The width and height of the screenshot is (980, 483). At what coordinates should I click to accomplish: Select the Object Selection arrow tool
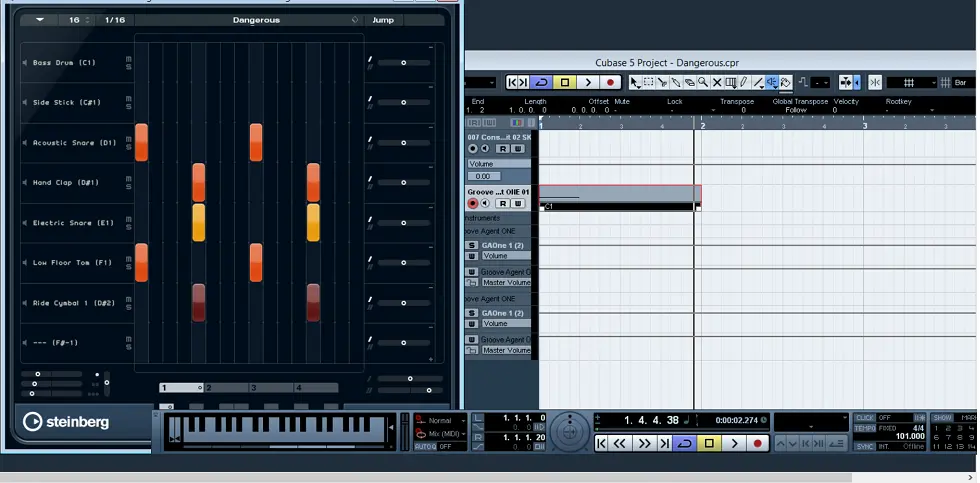tap(634, 82)
